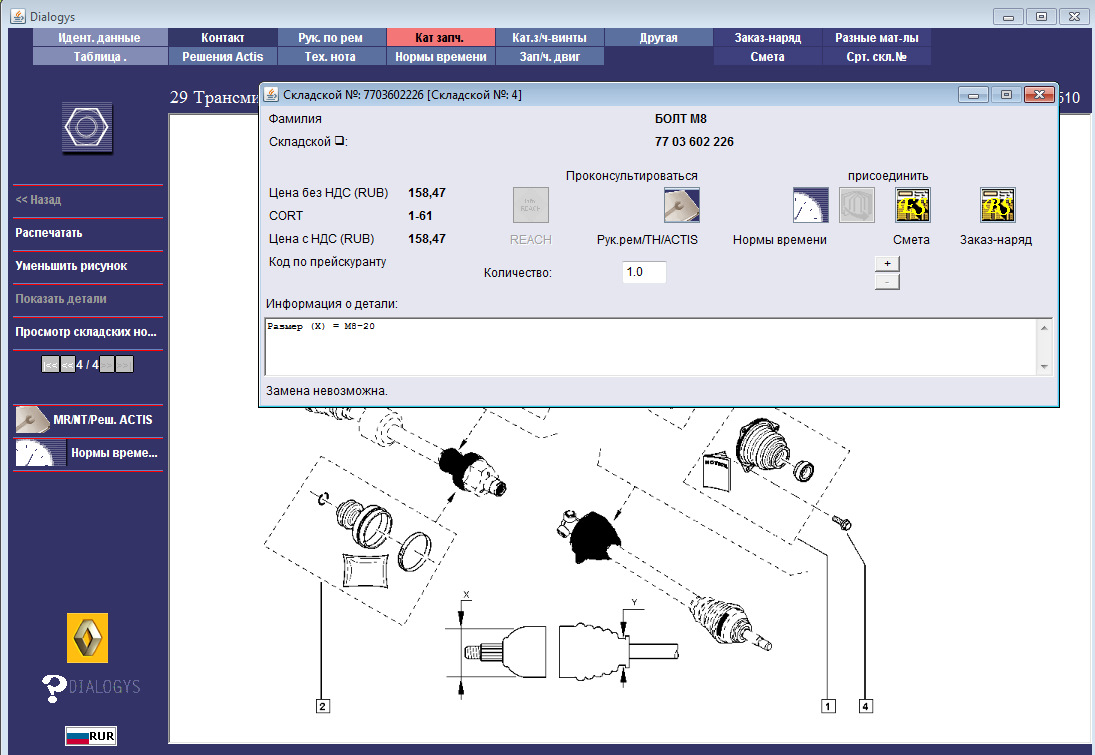
Task: Click the hexagonal nut icon in sidebar
Action: (x=87, y=128)
